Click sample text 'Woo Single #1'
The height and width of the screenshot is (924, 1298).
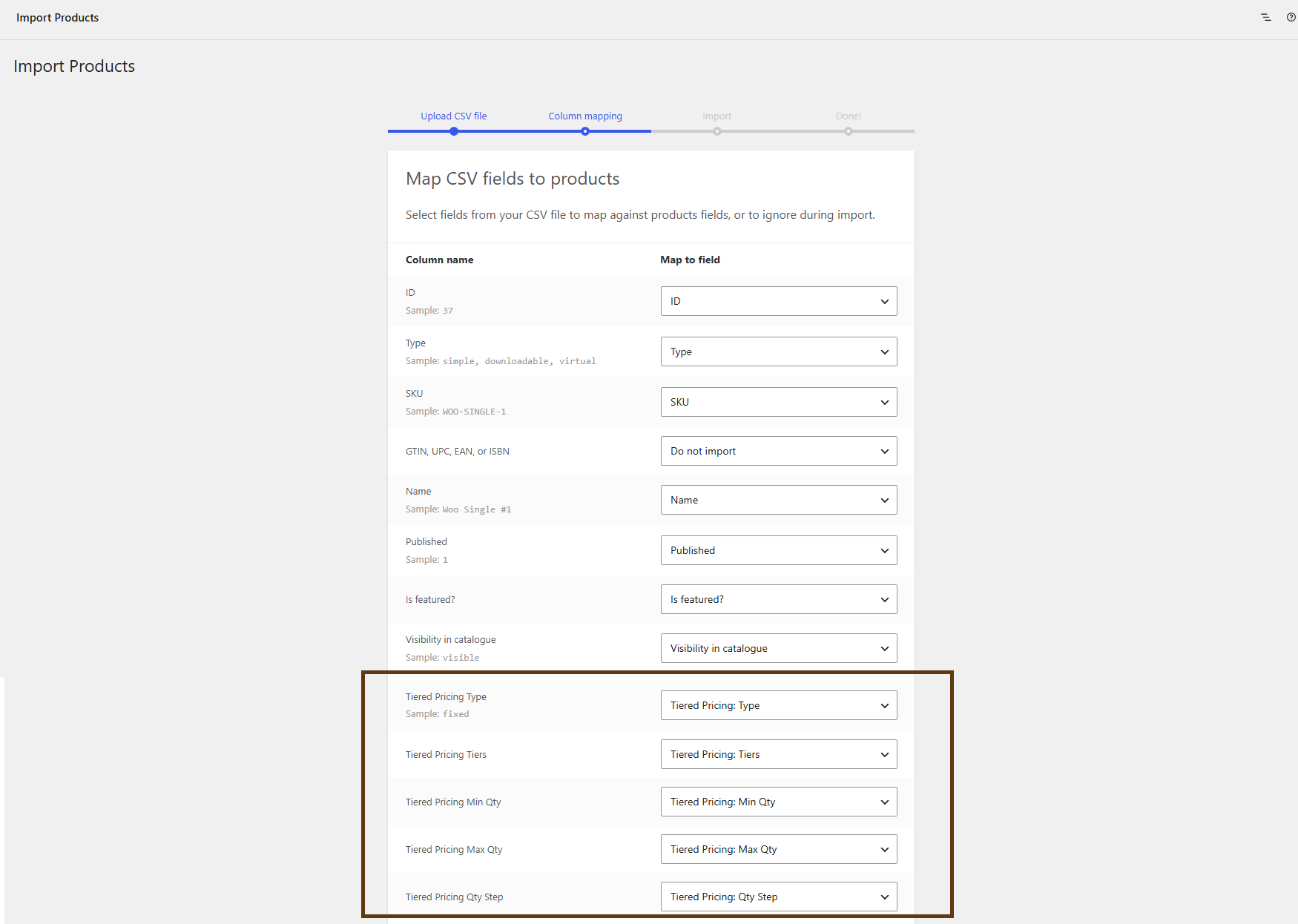point(477,509)
